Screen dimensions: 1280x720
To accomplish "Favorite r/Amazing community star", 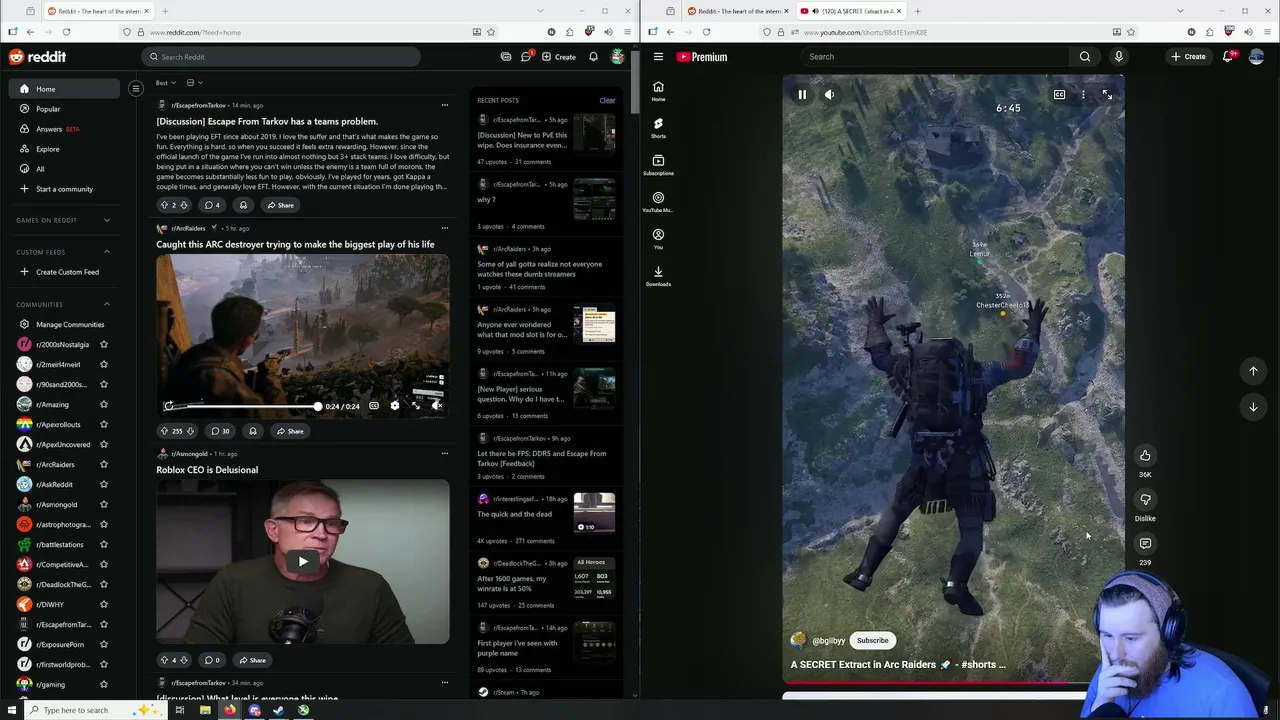I will [104, 404].
